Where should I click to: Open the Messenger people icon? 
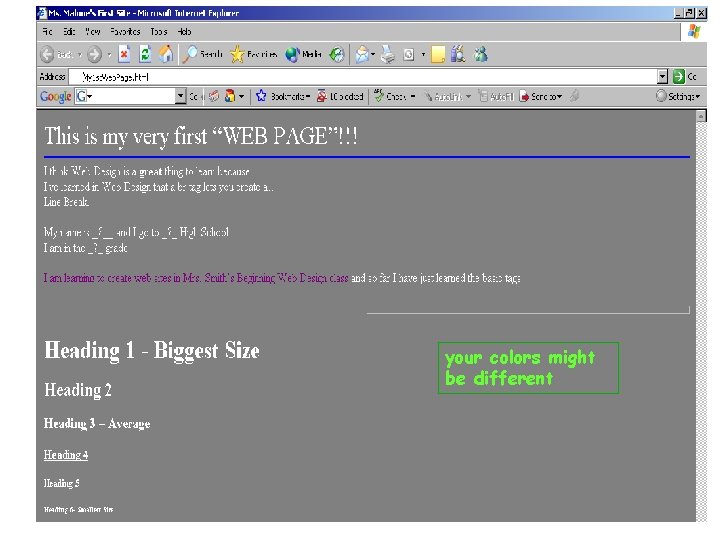click(481, 54)
